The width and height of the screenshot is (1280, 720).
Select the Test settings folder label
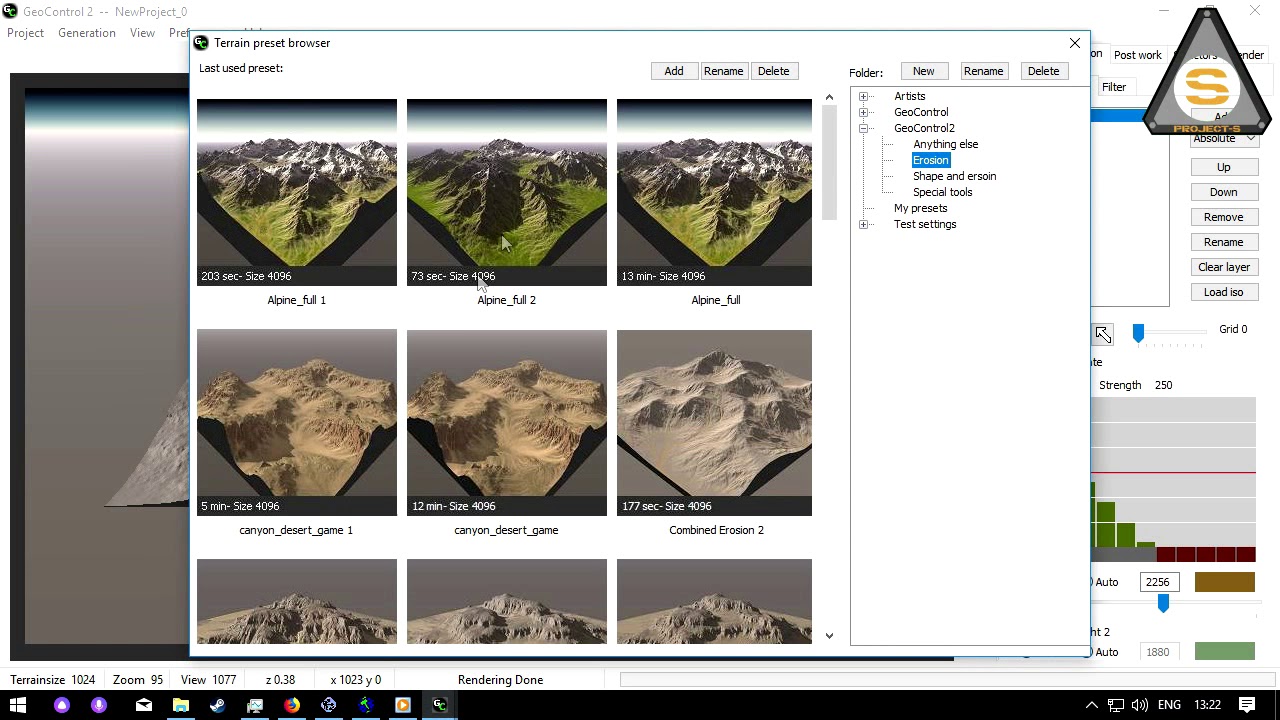(x=925, y=224)
